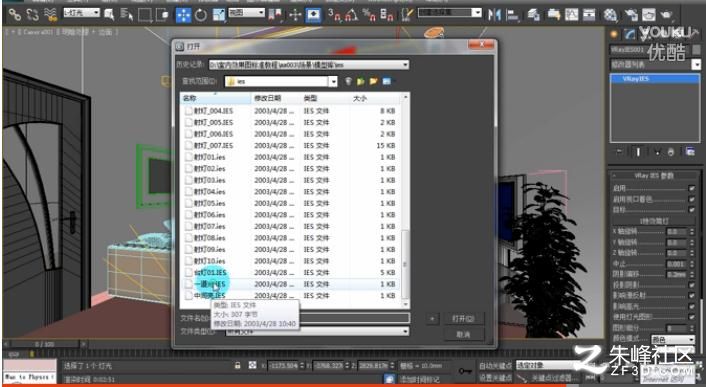Click the Angle Snap toggle icon
This screenshot has width=706, height=387.
[352, 15]
